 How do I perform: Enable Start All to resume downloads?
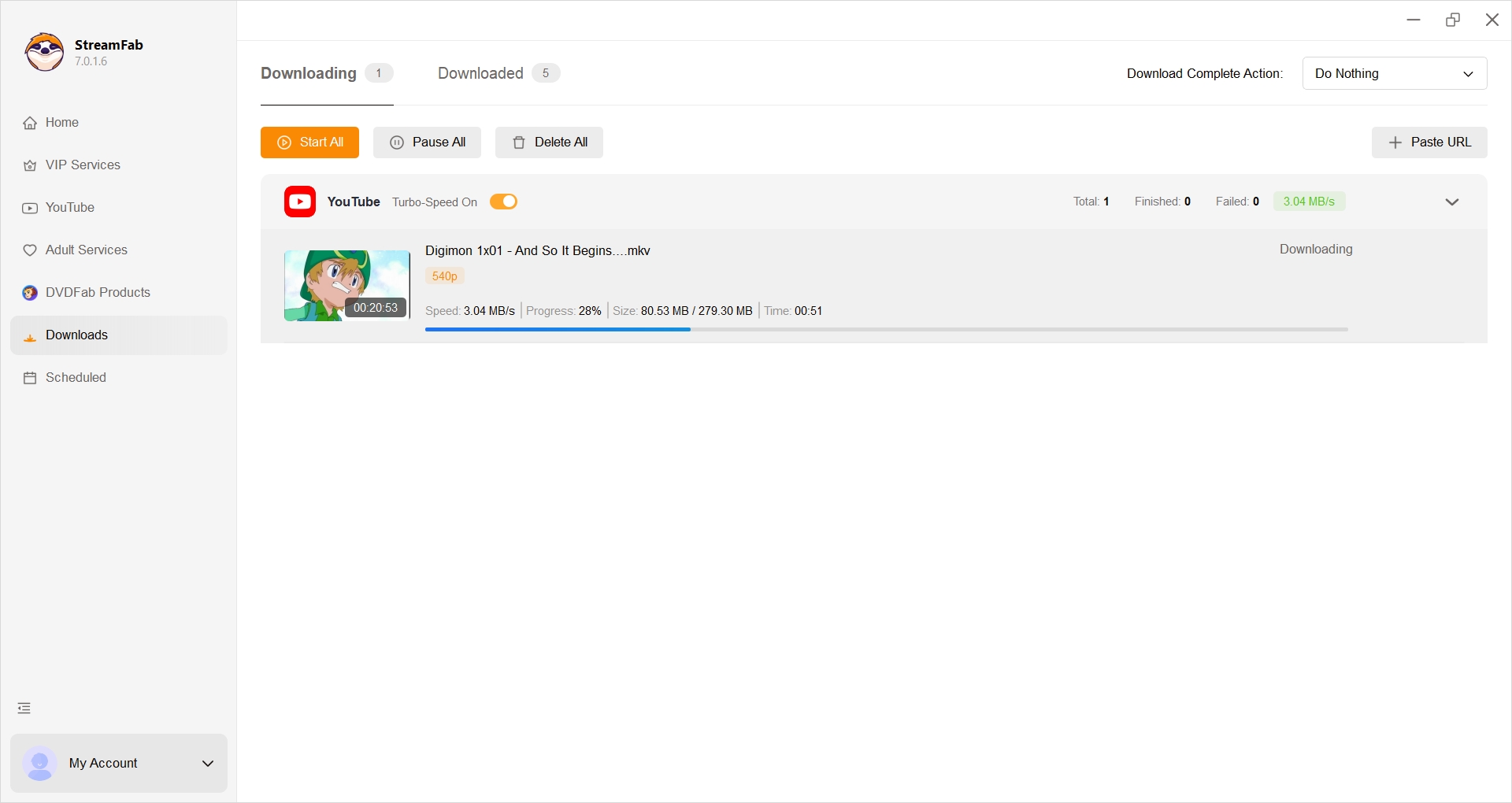click(309, 142)
